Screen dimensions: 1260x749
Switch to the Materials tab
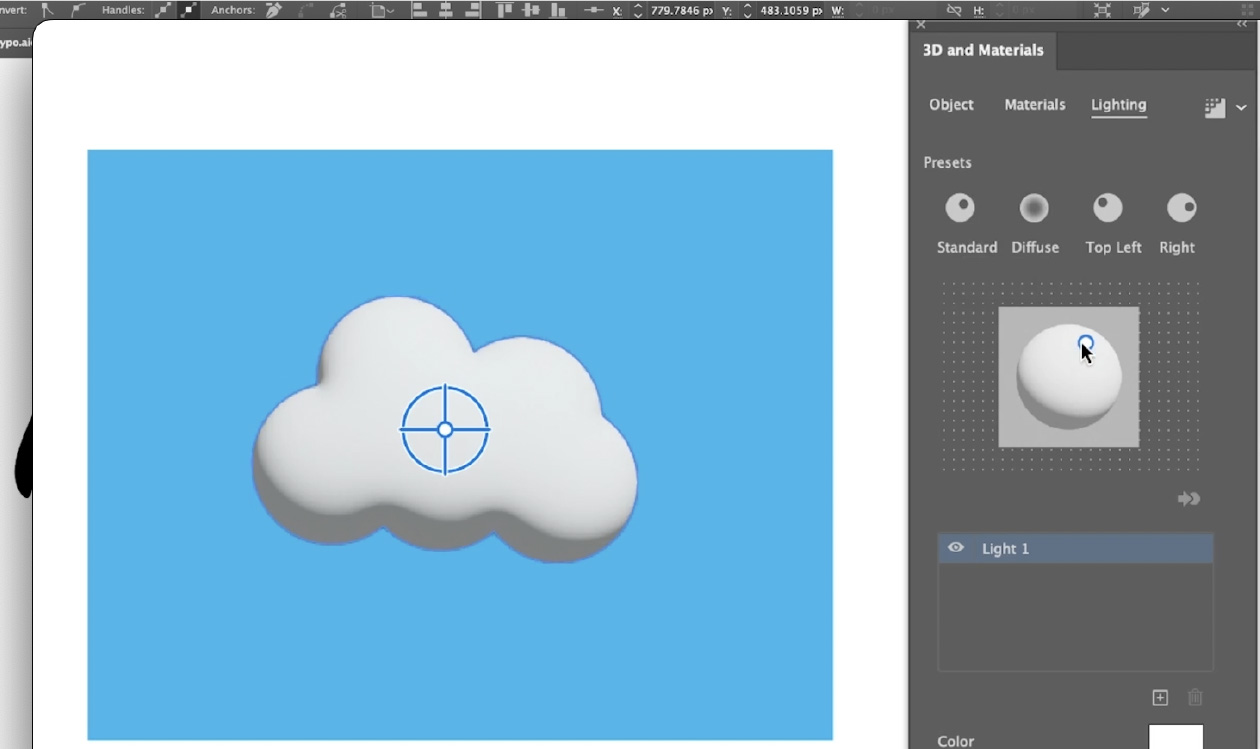(x=1034, y=104)
